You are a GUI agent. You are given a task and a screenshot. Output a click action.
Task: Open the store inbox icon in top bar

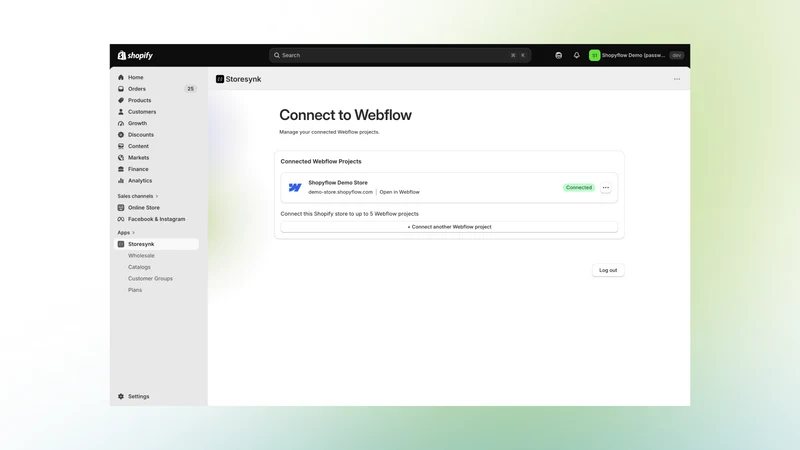coord(559,55)
